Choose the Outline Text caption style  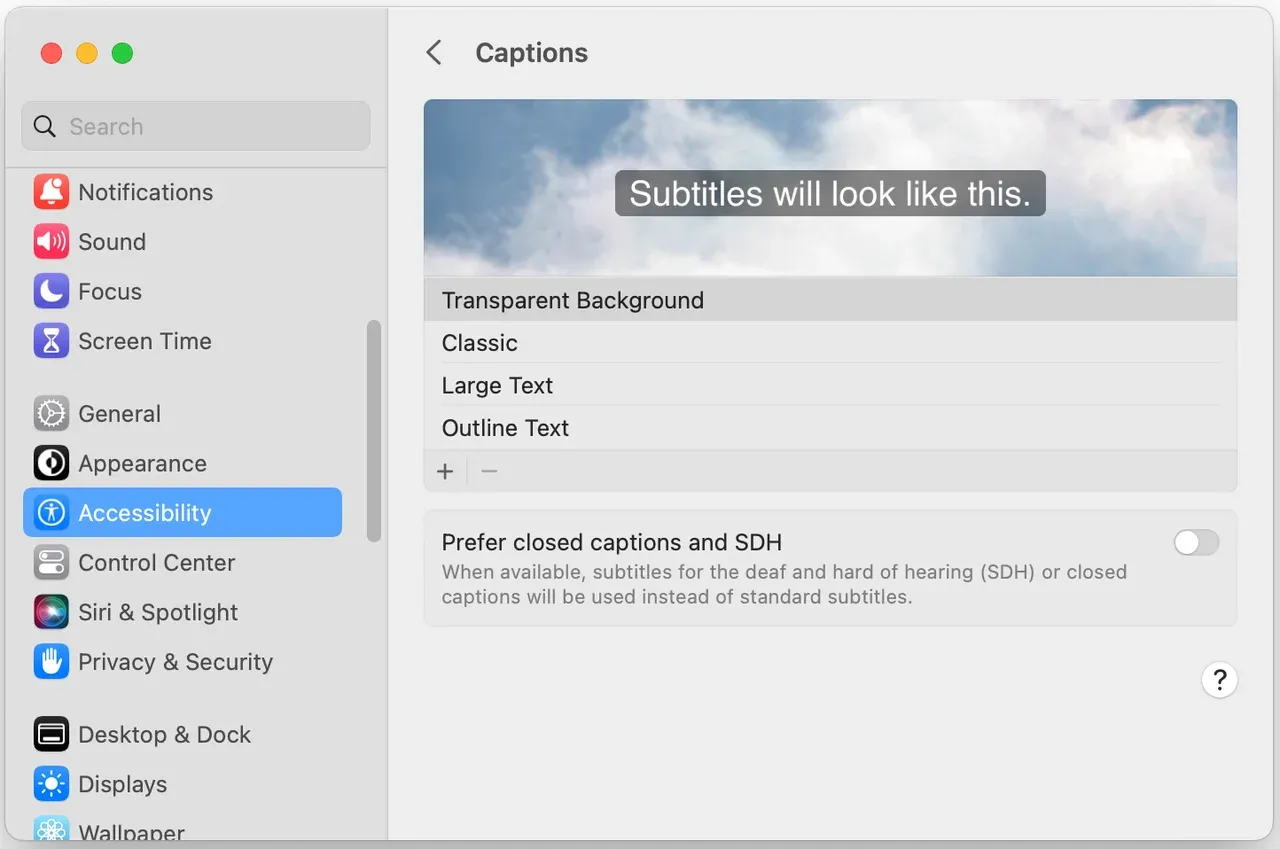point(830,428)
